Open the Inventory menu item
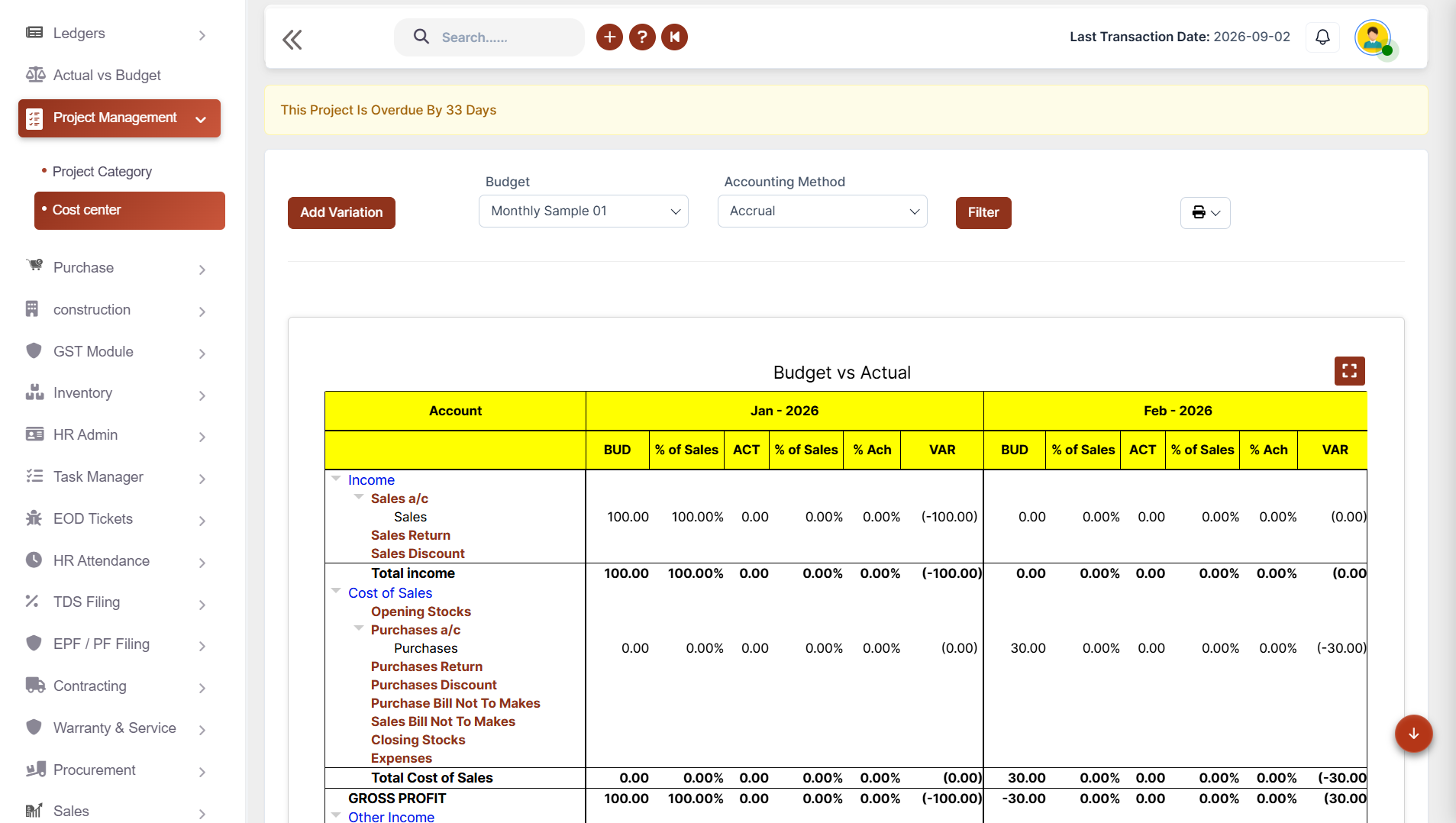This screenshot has height=823, width=1456. (x=82, y=392)
